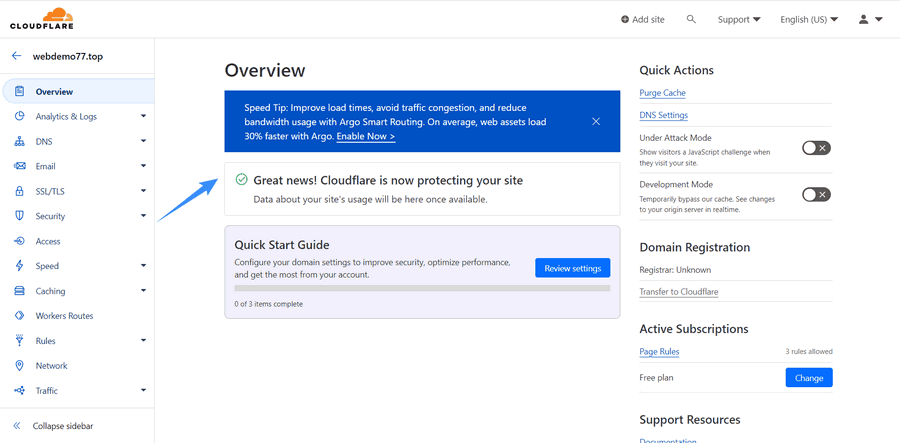This screenshot has width=900, height=443.
Task: Toggle Under Attack Mode switch
Action: click(816, 148)
